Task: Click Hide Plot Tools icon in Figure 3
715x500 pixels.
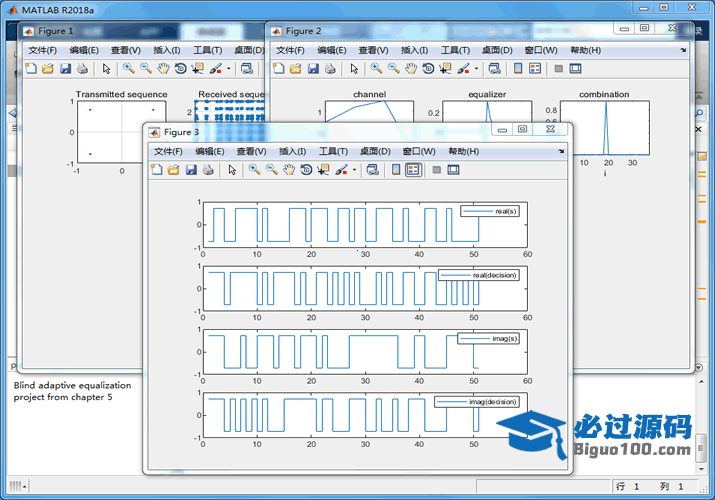Action: [x=436, y=170]
